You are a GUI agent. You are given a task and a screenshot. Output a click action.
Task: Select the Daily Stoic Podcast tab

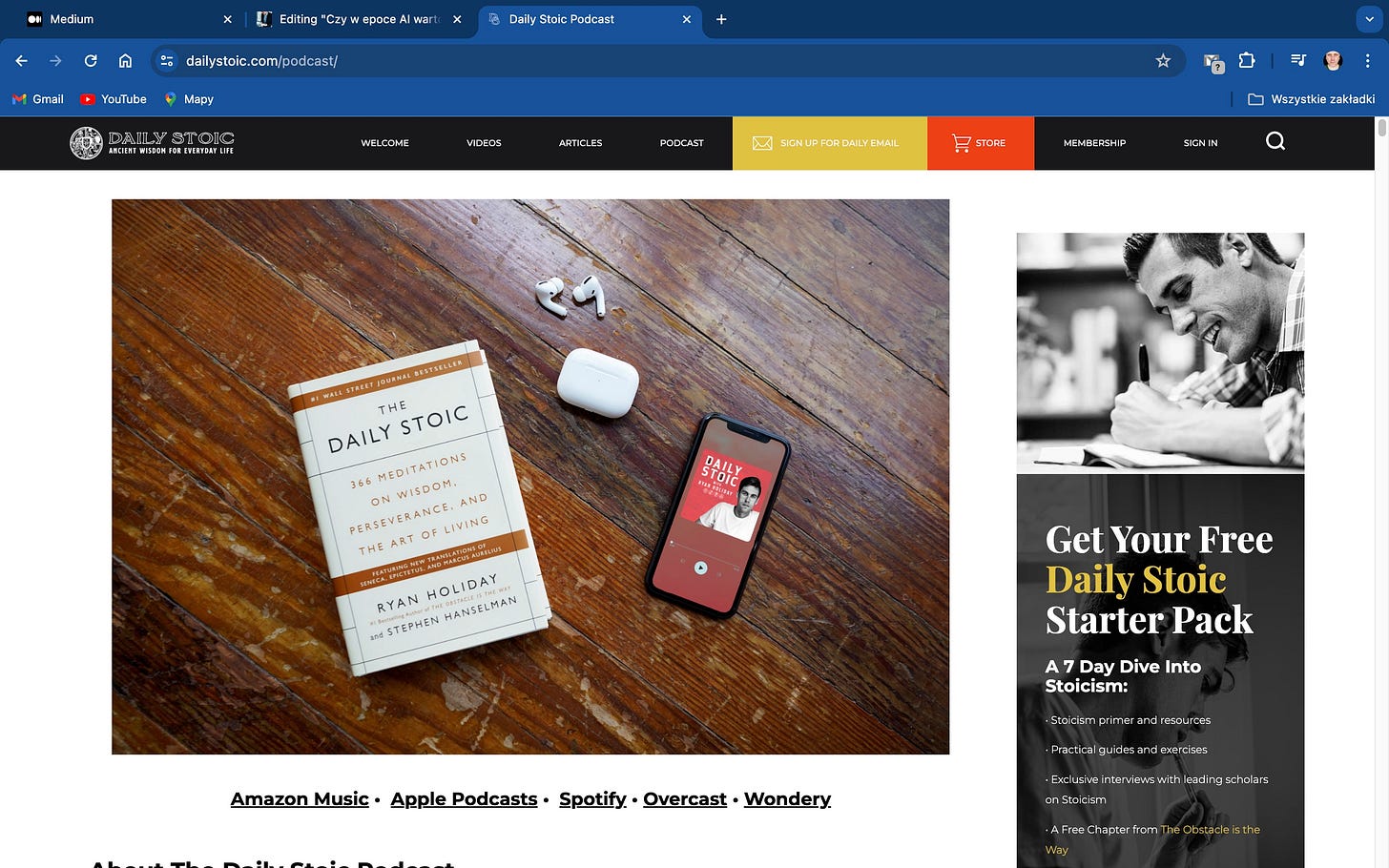coord(590,19)
